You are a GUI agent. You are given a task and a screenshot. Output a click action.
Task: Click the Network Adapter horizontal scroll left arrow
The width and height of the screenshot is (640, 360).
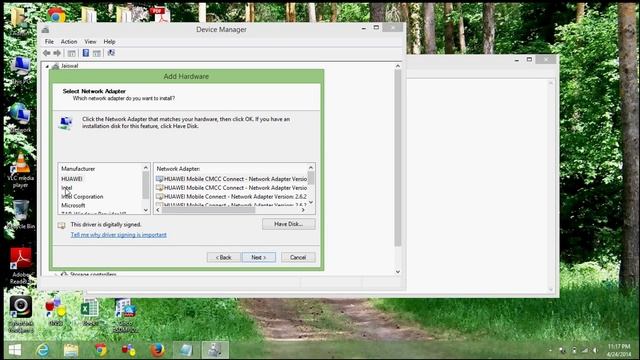click(158, 210)
